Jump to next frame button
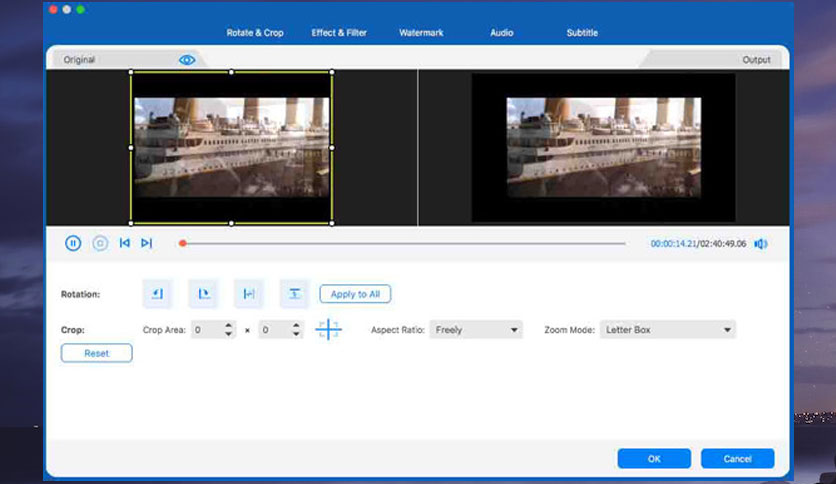This screenshot has width=836, height=484. (147, 243)
